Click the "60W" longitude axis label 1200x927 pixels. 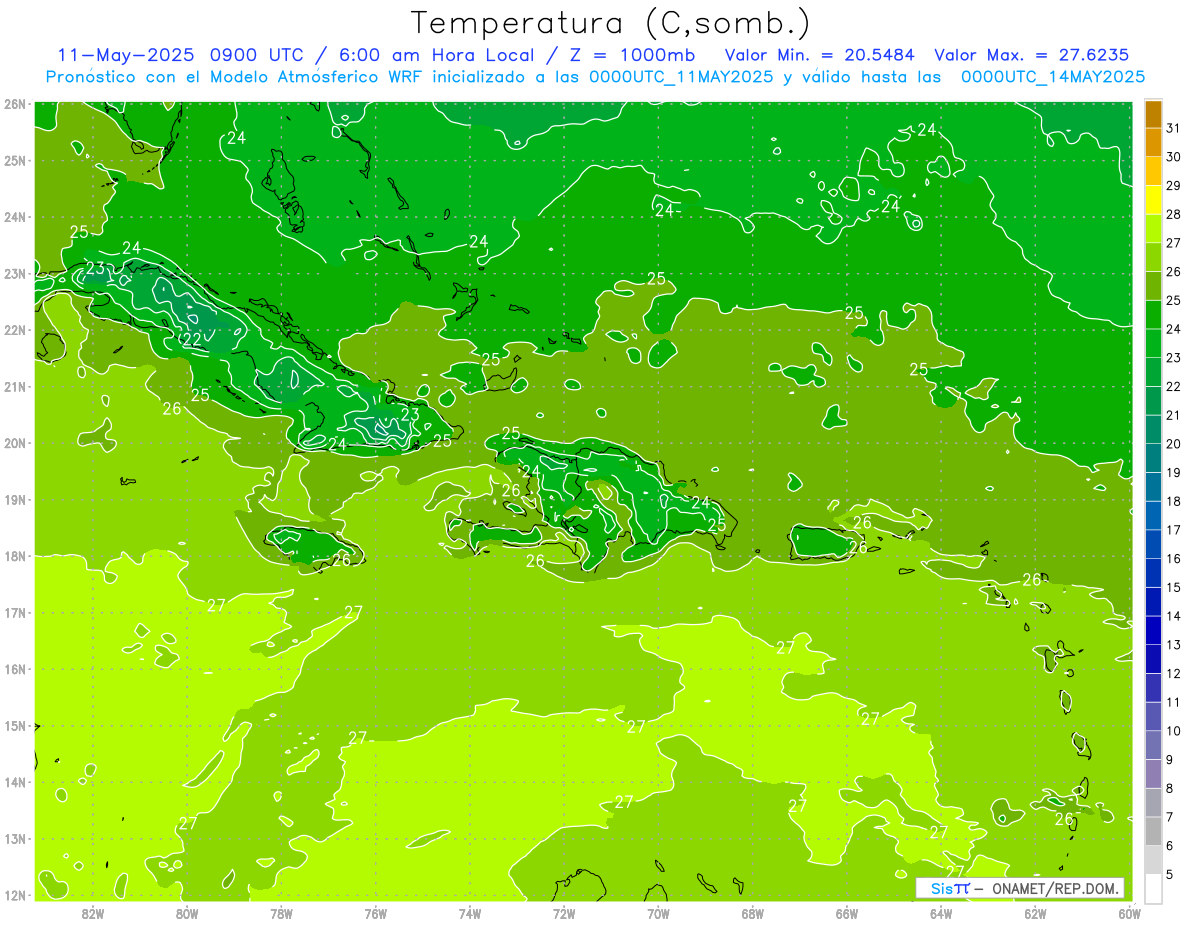coord(1129,914)
